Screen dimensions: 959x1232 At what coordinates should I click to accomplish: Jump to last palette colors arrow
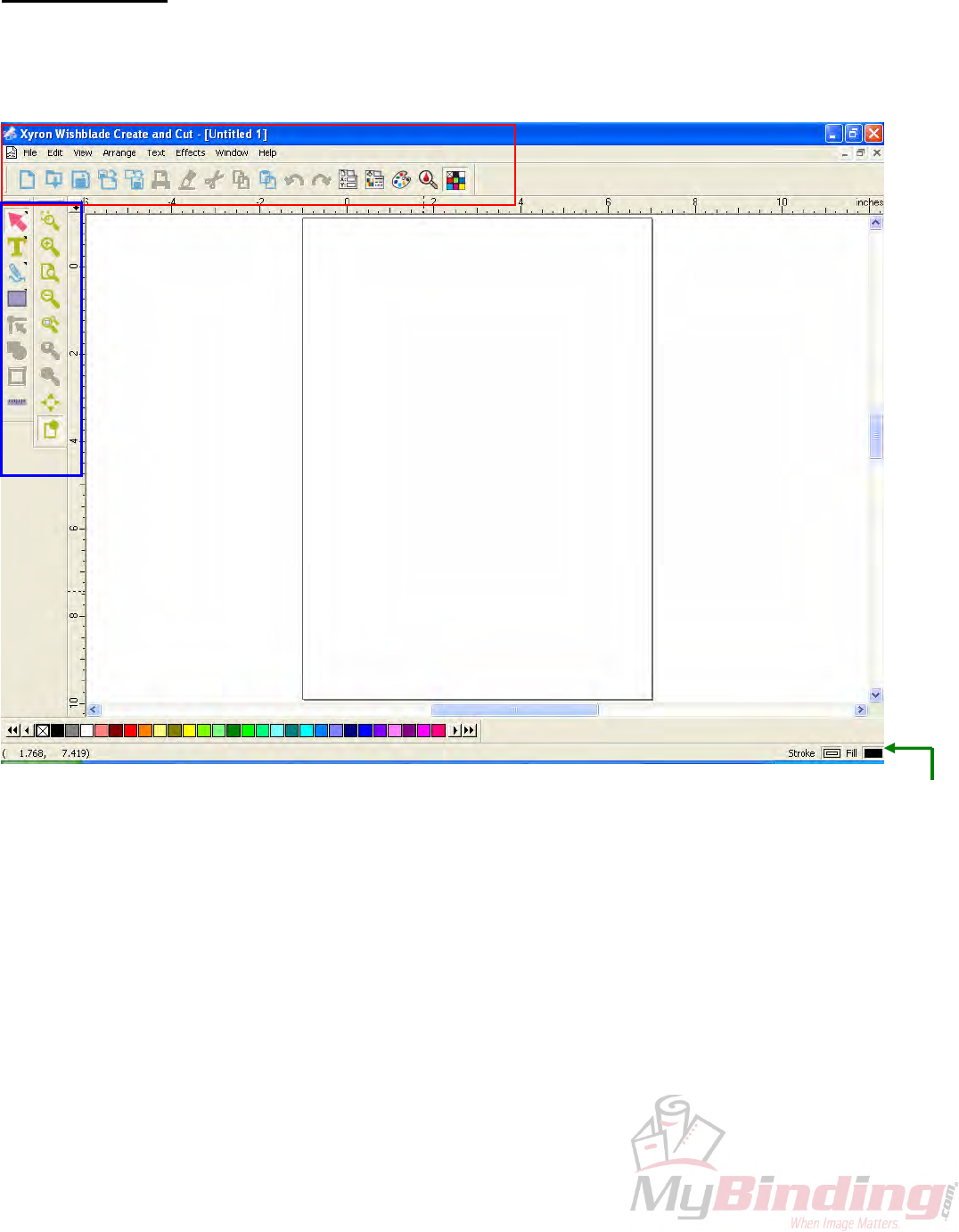pyautogui.click(x=470, y=730)
